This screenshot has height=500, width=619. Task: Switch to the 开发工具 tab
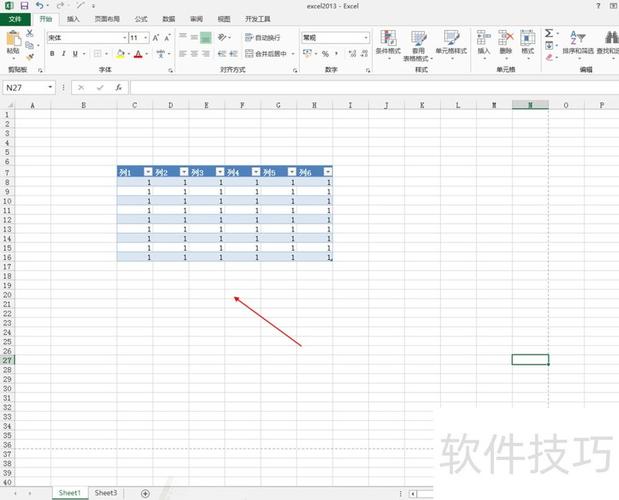[x=258, y=19]
